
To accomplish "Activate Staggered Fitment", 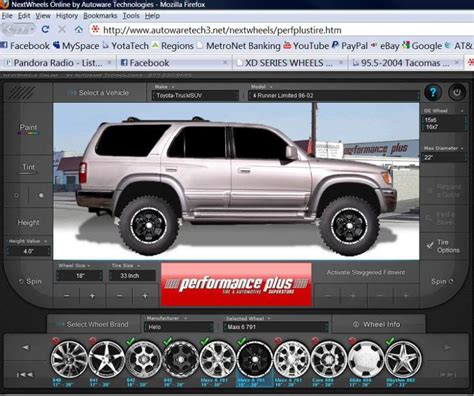I will pyautogui.click(x=366, y=272).
